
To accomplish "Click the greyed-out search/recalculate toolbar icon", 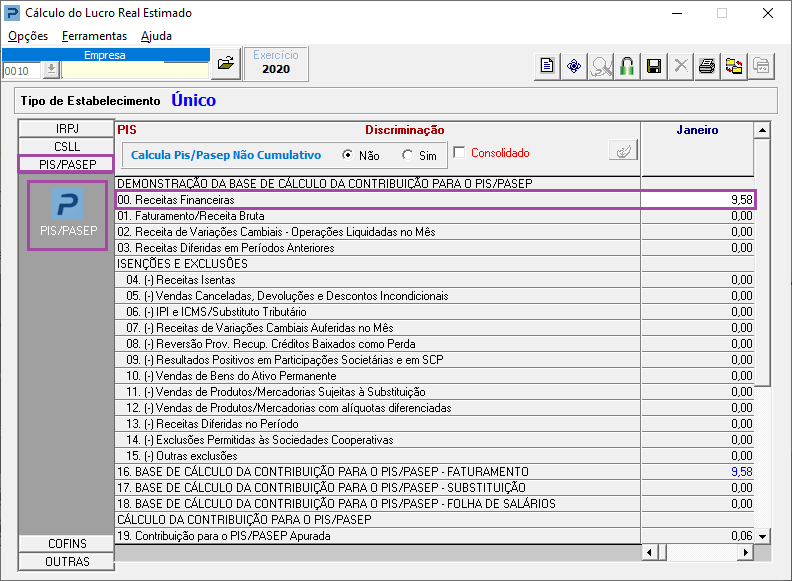I will pyautogui.click(x=601, y=66).
